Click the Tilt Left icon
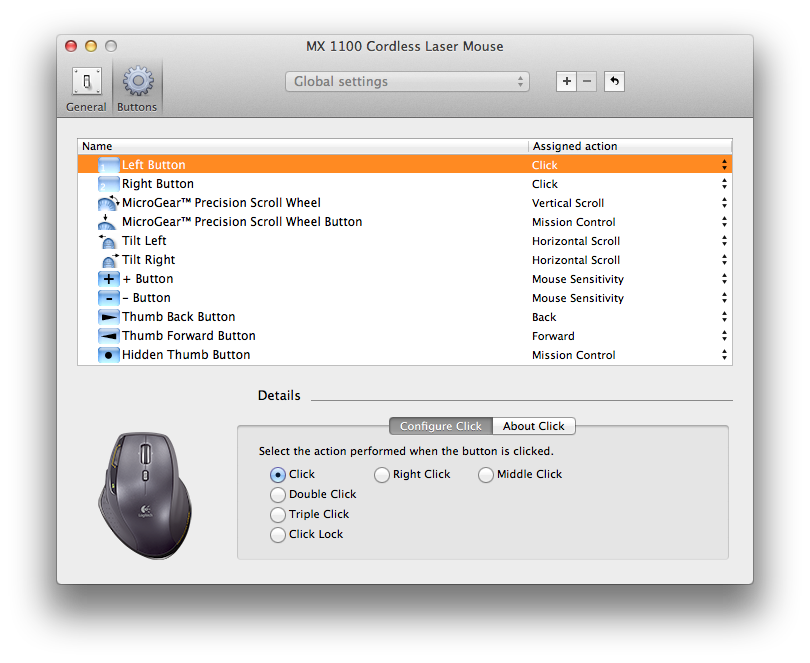Image resolution: width=810 pixels, height=663 pixels. tap(107, 241)
